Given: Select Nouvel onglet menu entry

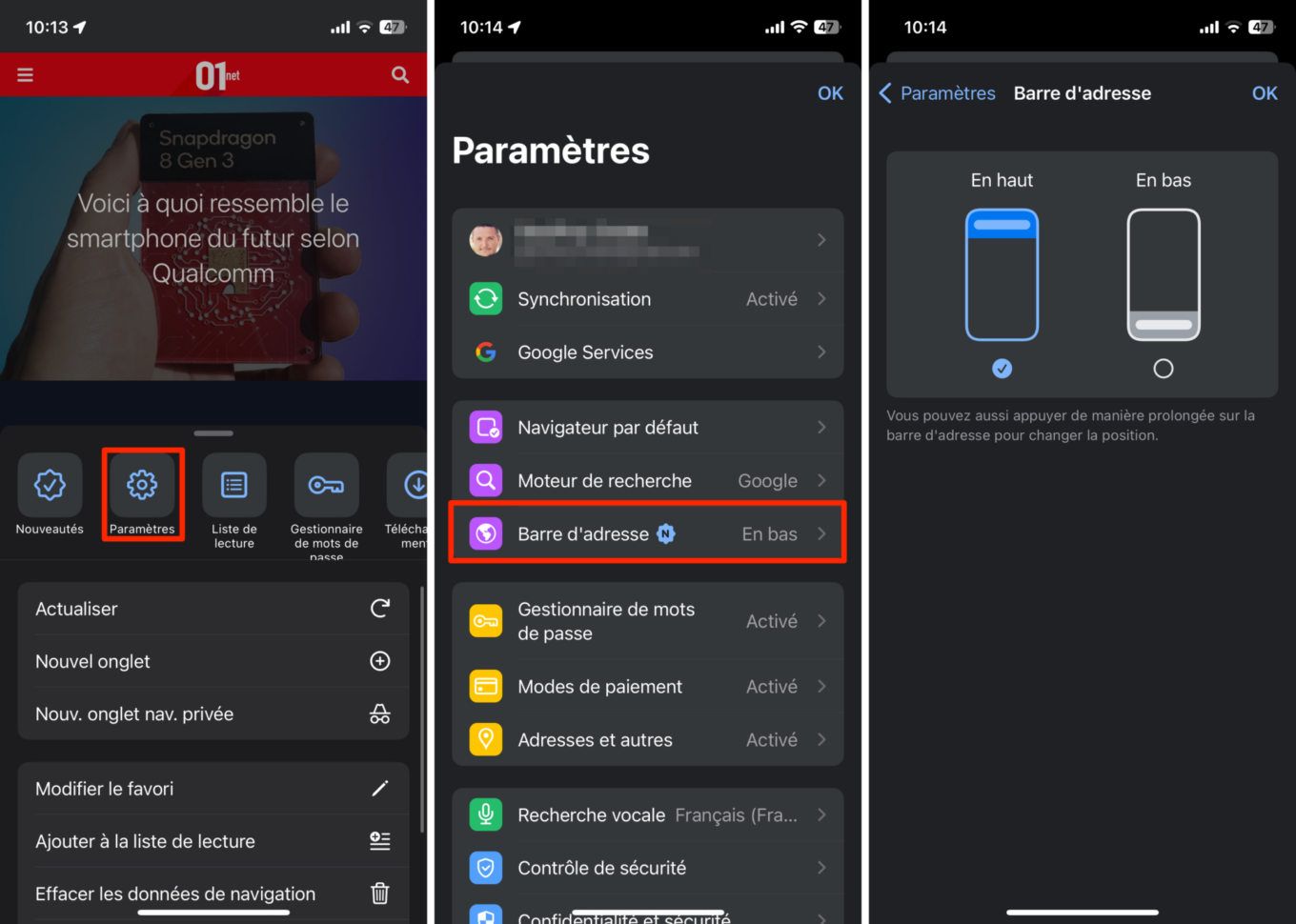Looking at the screenshot, I should (x=213, y=661).
